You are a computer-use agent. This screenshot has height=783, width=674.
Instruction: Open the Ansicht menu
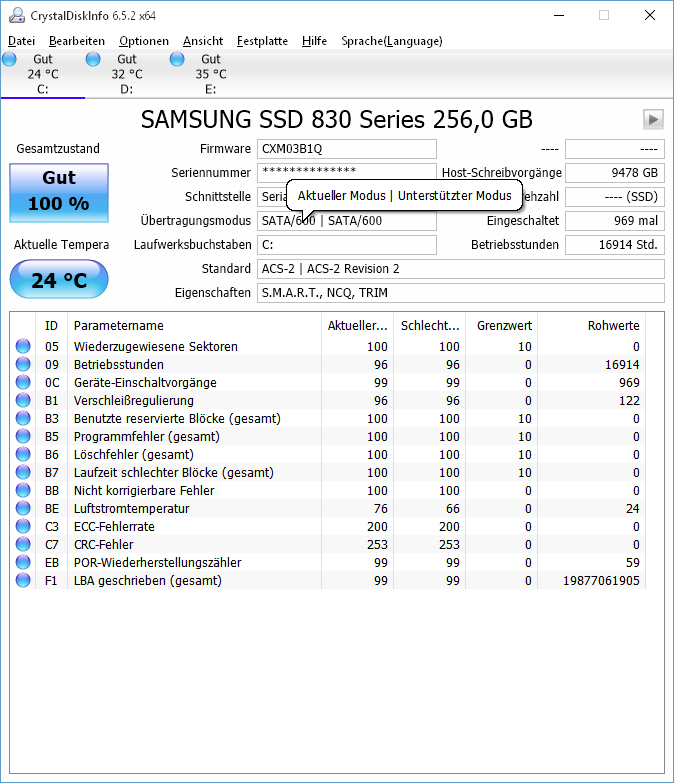[203, 41]
